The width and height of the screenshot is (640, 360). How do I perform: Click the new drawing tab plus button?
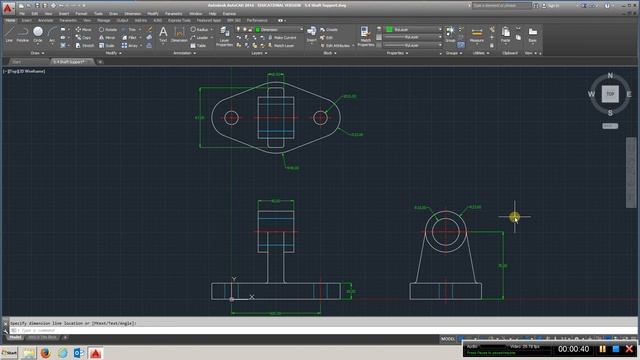click(x=100, y=62)
